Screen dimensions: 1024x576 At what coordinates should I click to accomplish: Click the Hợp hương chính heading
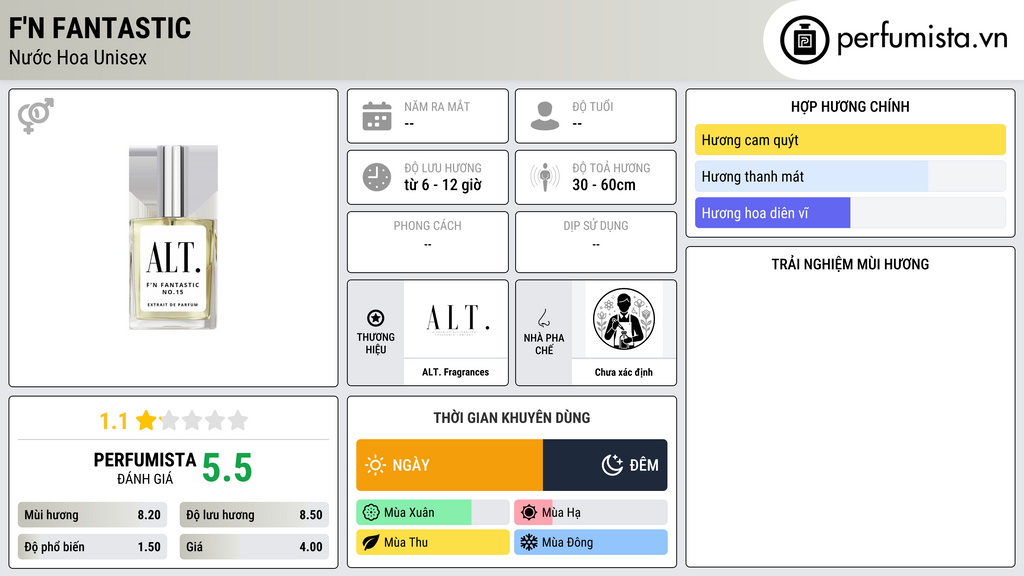[850, 106]
